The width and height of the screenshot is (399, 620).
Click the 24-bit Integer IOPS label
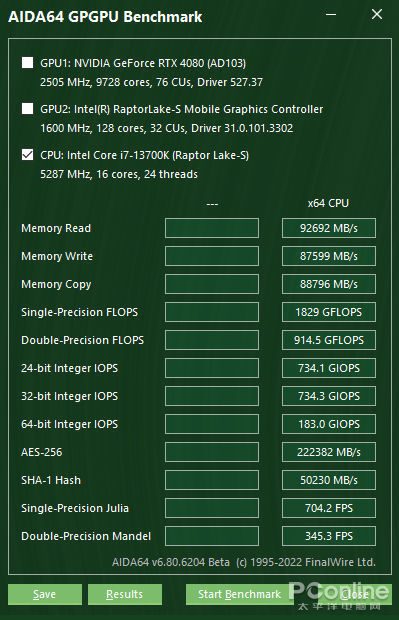[x=70, y=368]
